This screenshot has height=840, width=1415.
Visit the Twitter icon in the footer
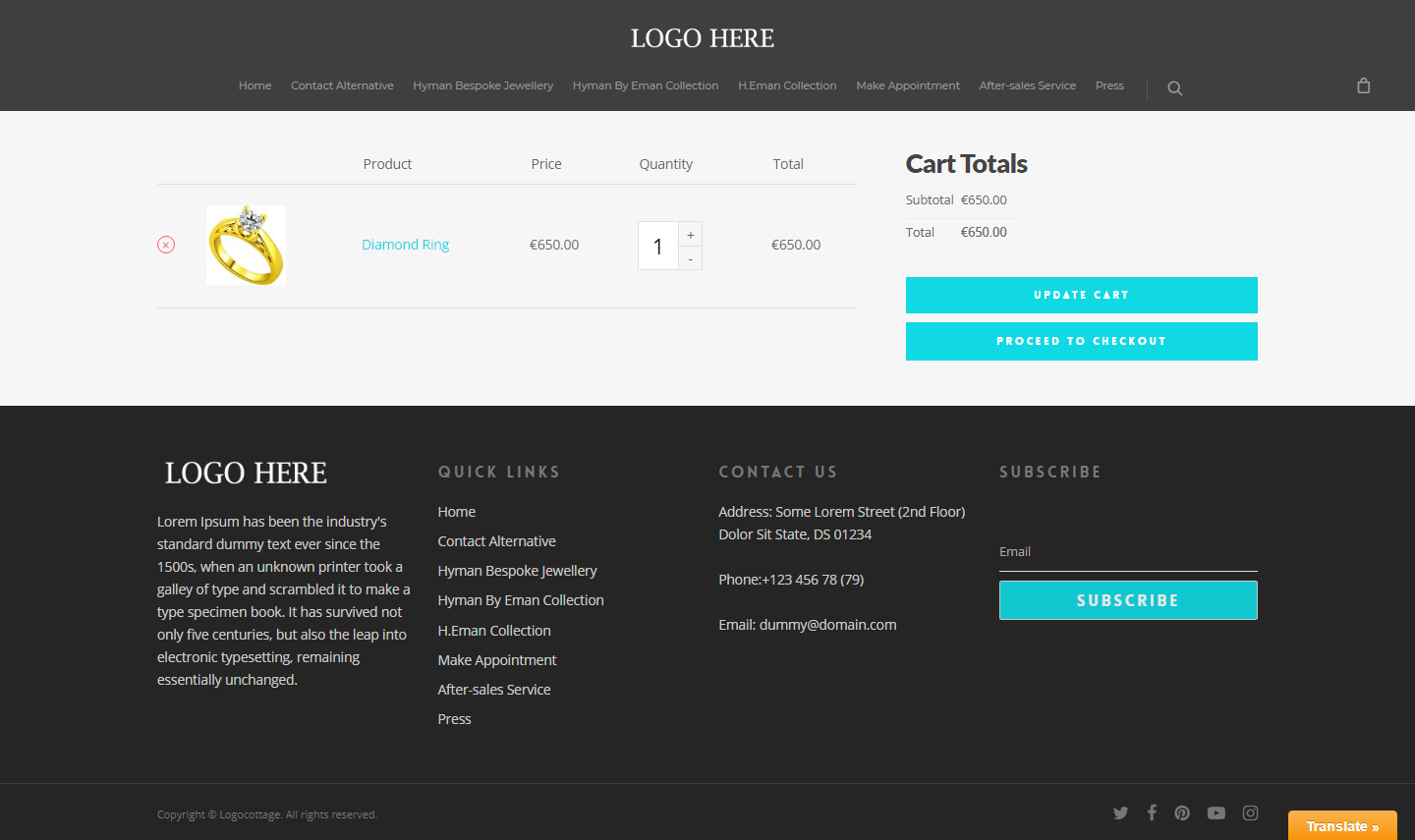pos(1120,812)
